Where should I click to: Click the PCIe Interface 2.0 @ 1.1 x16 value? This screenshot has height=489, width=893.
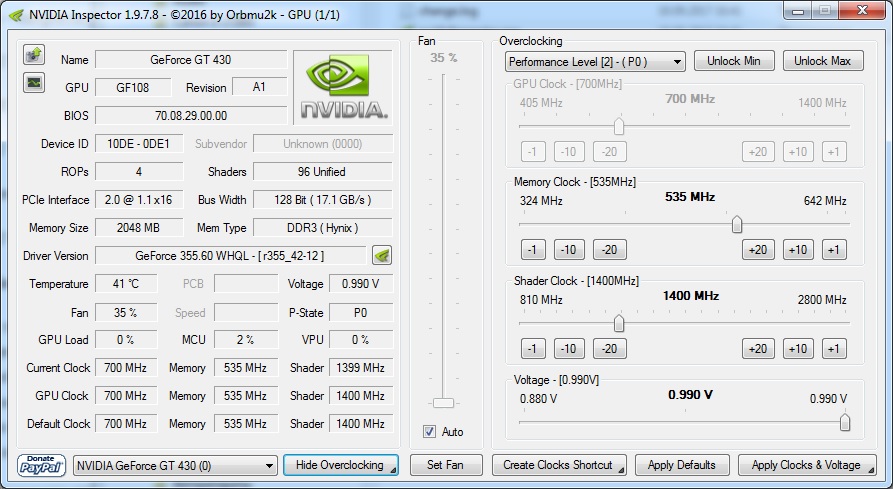[x=138, y=200]
